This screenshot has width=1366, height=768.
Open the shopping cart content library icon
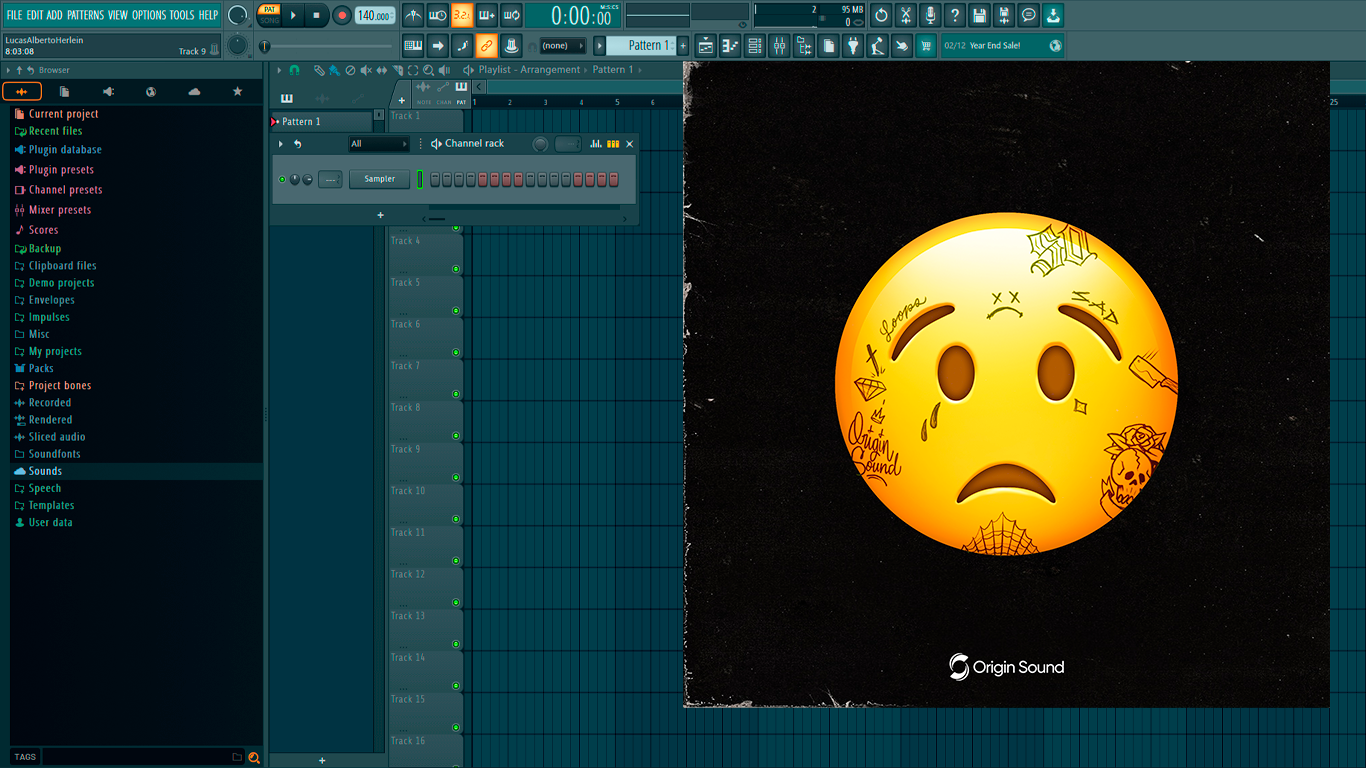coord(926,45)
